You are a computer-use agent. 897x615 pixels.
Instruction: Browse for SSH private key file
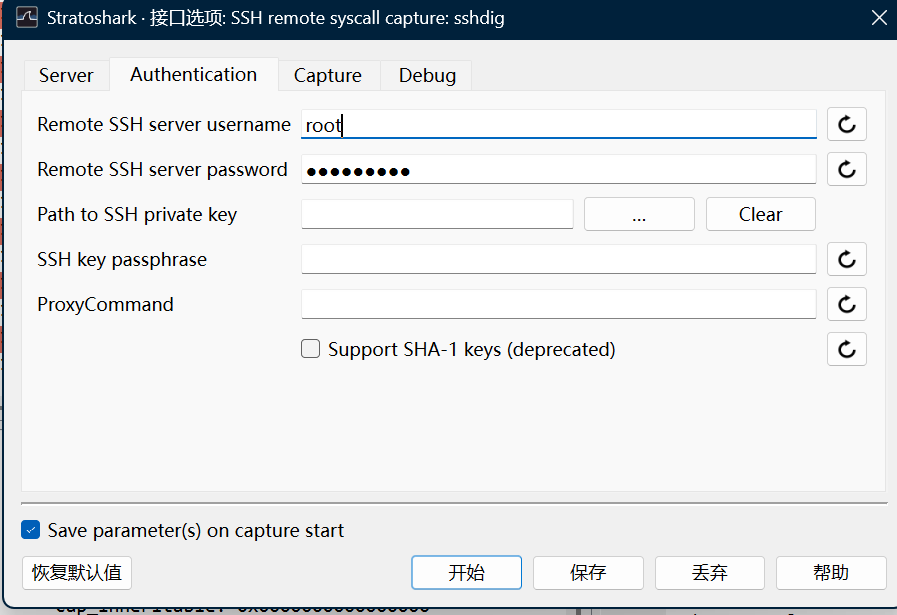coord(639,214)
